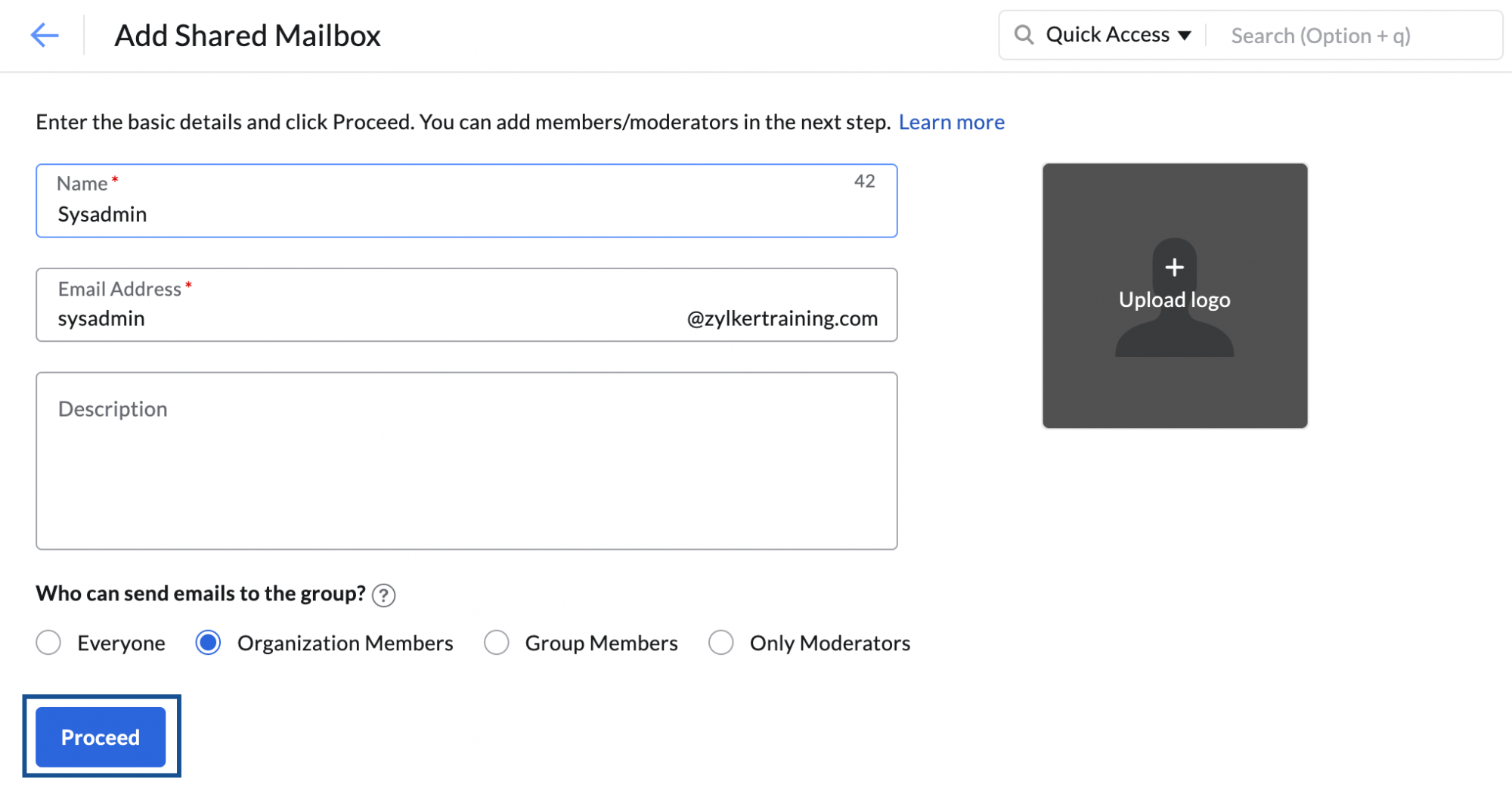Open the Learn more link
Viewport: 1512px width, 794px height.
[951, 122]
